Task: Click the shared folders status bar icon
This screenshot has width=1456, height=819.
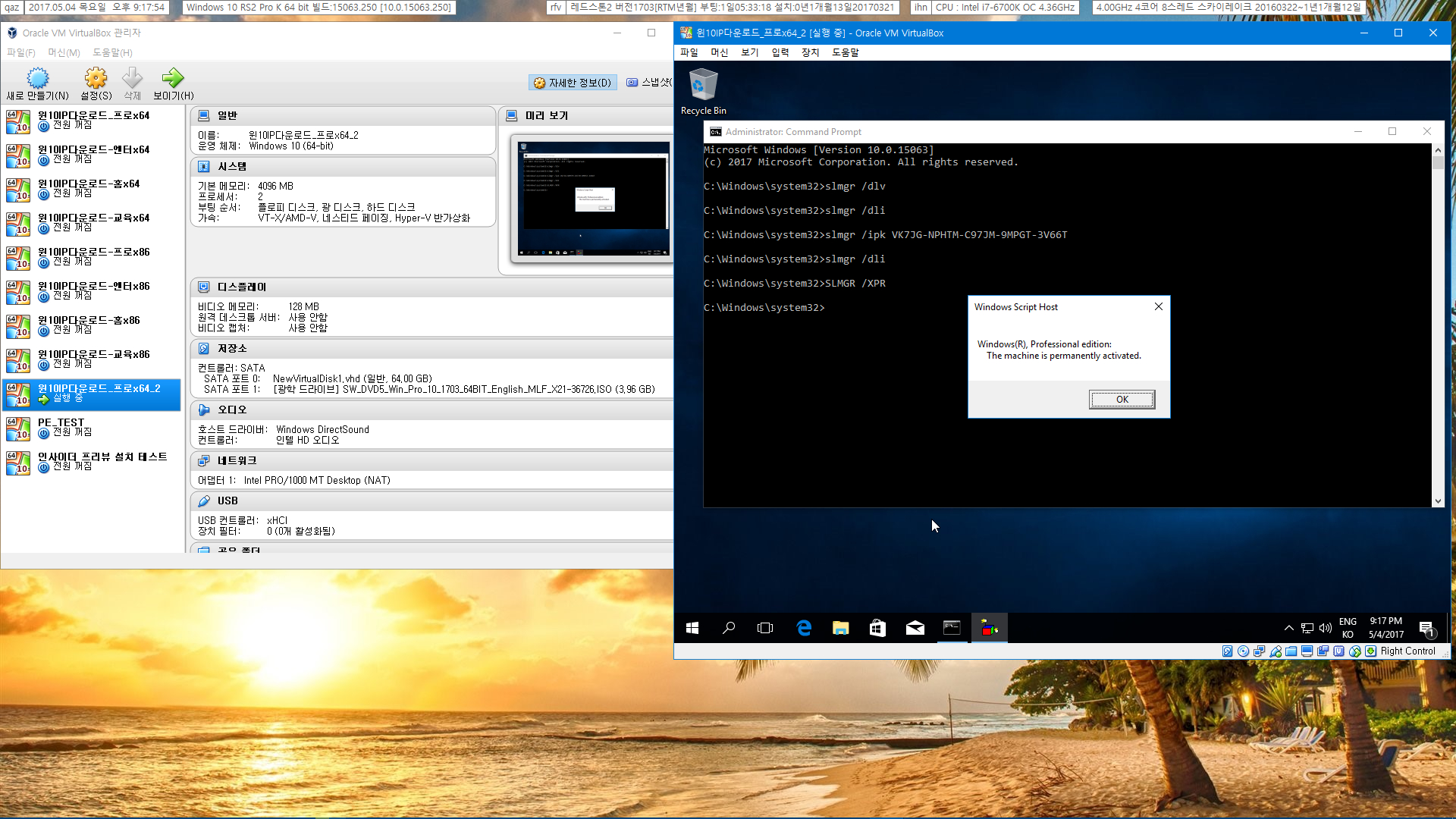Action: [1291, 651]
